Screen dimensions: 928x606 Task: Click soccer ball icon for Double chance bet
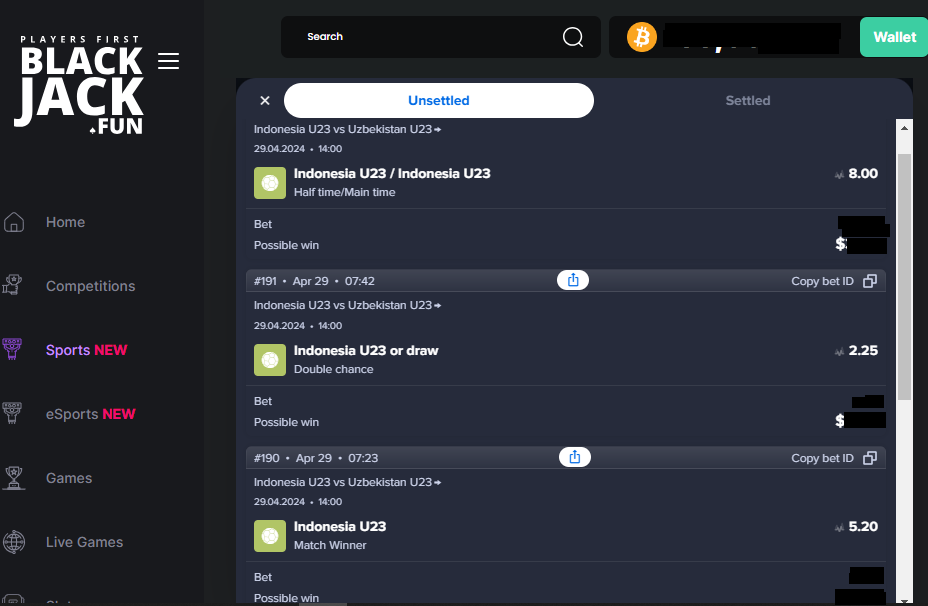tap(270, 360)
